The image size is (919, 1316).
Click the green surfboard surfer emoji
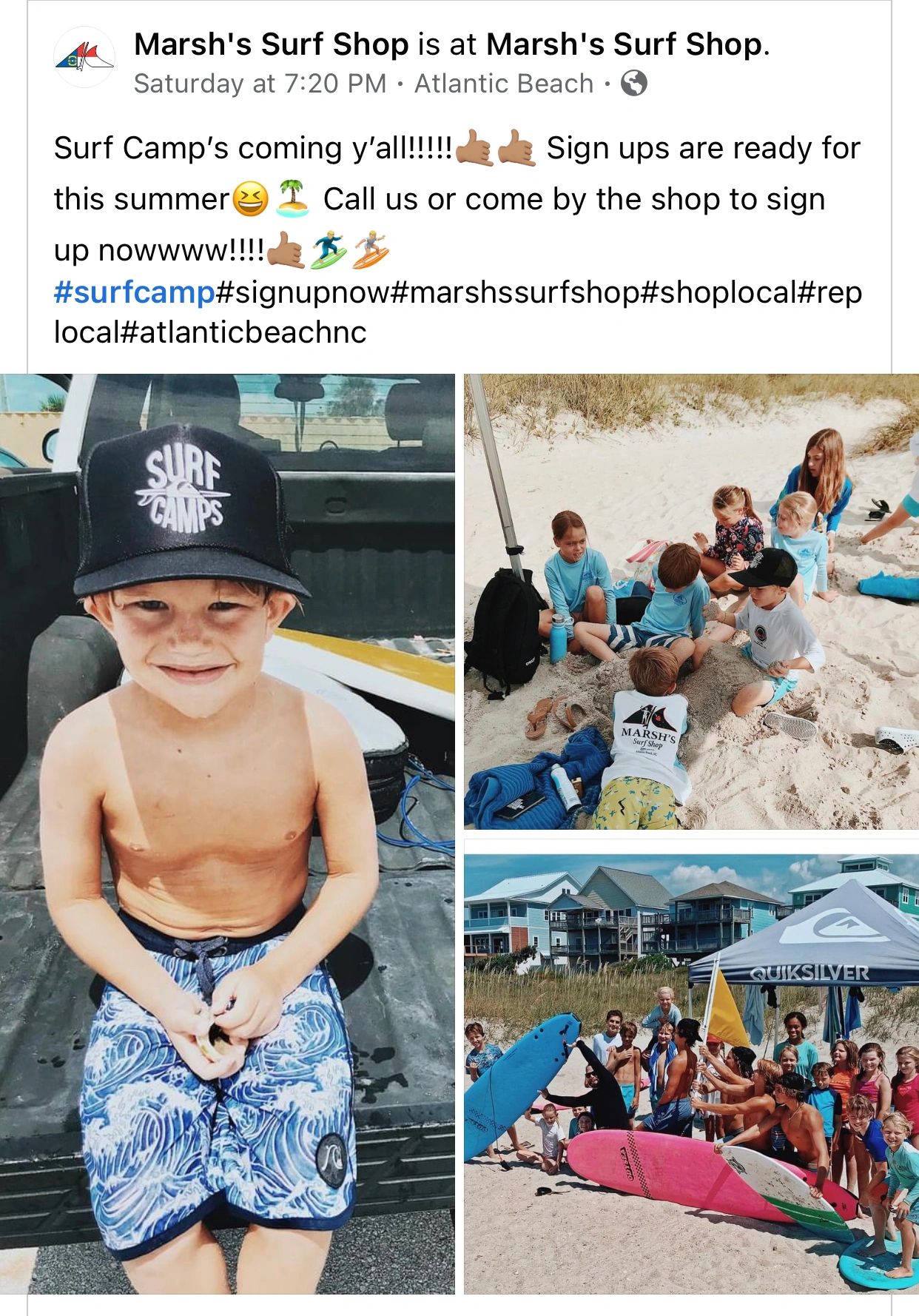click(328, 250)
